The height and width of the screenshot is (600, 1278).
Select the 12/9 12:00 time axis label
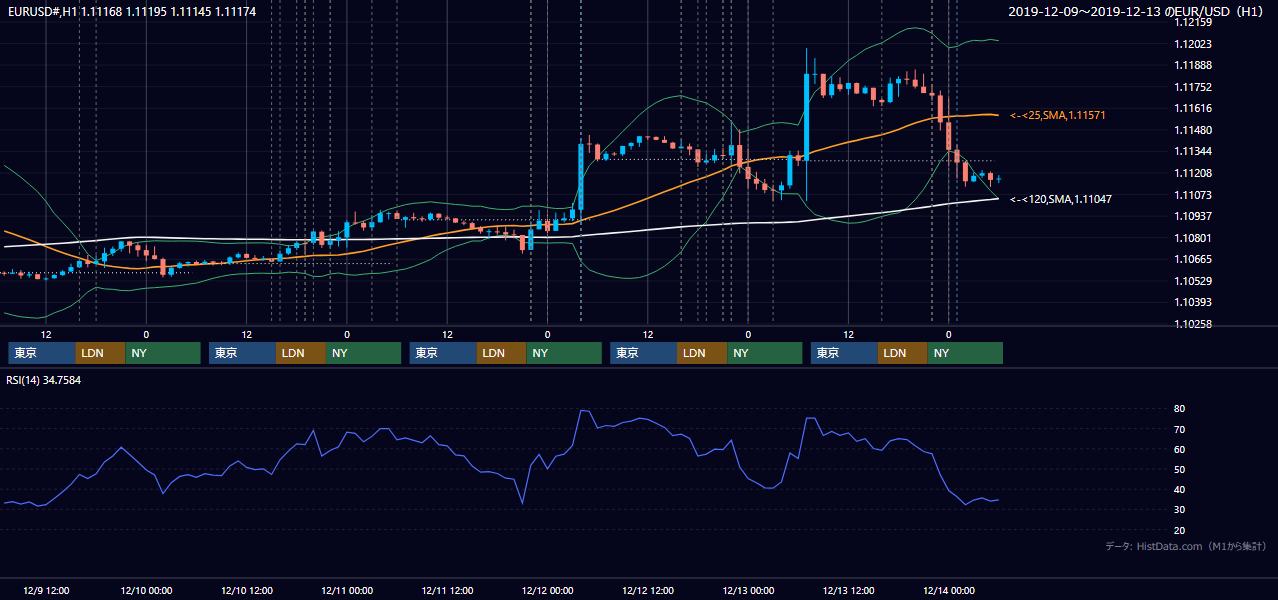[x=46, y=590]
